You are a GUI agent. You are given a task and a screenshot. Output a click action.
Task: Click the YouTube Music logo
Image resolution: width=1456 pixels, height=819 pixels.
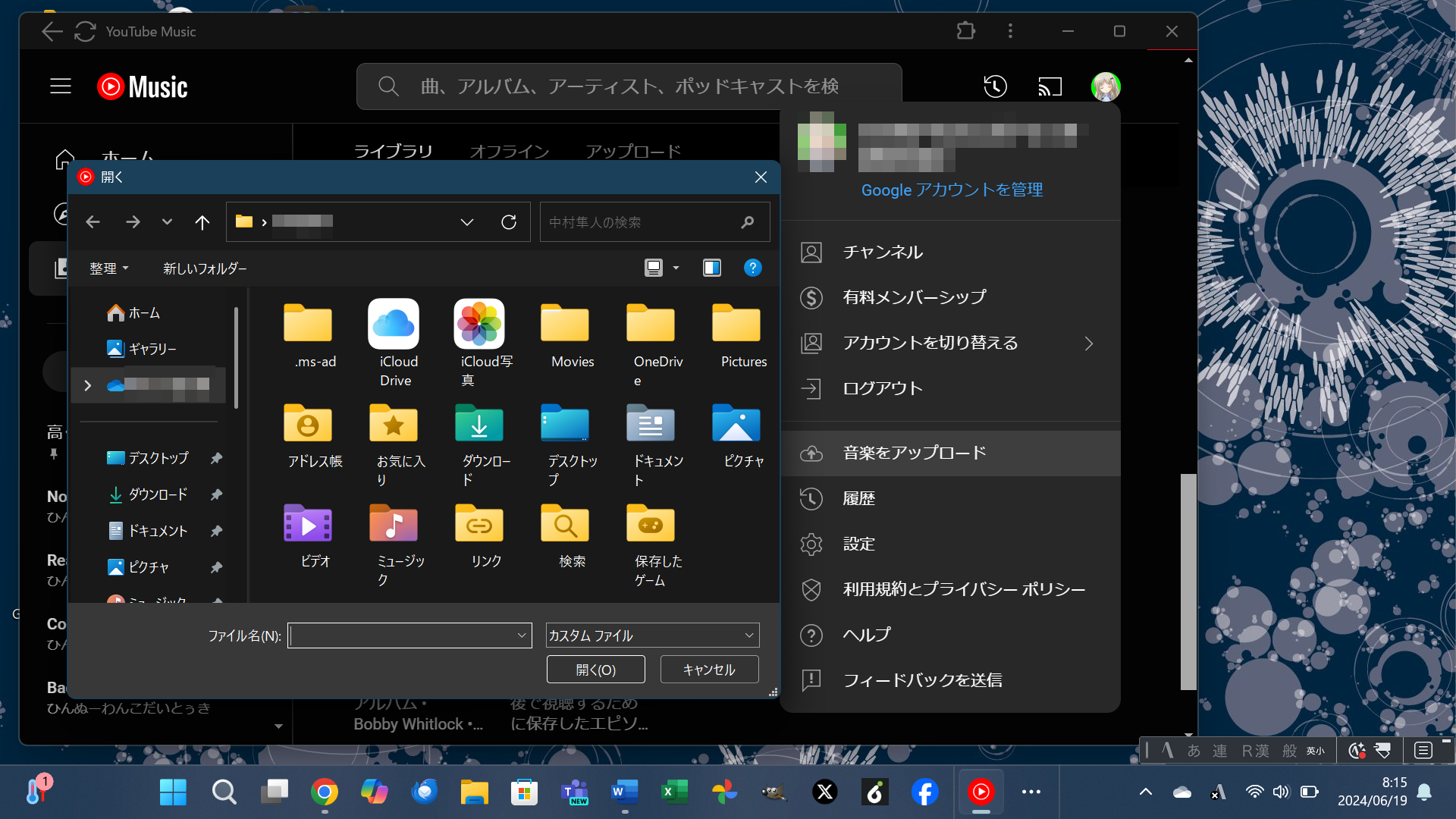point(143,86)
